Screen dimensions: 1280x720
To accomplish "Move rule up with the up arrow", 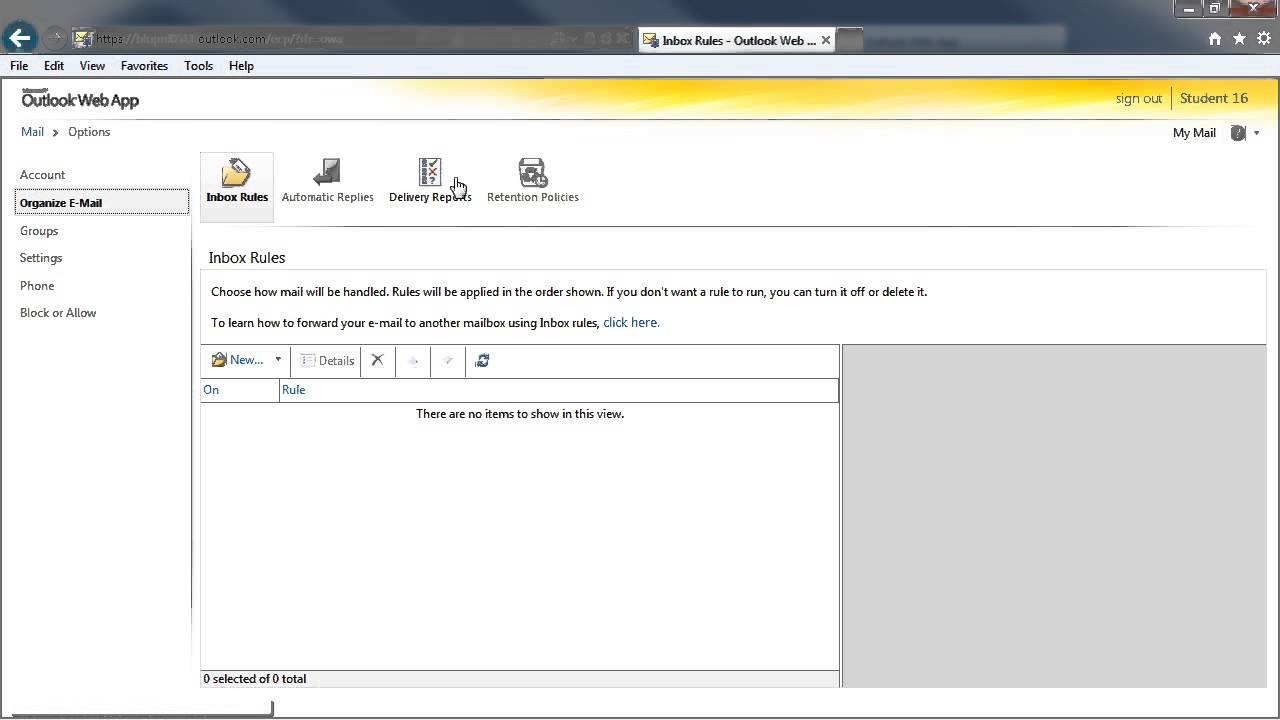I will click(x=413, y=361).
